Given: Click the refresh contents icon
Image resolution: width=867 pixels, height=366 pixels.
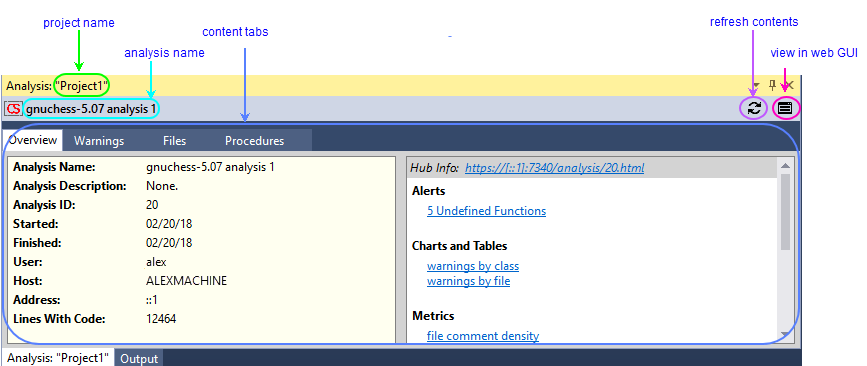Looking at the screenshot, I should [x=754, y=108].
